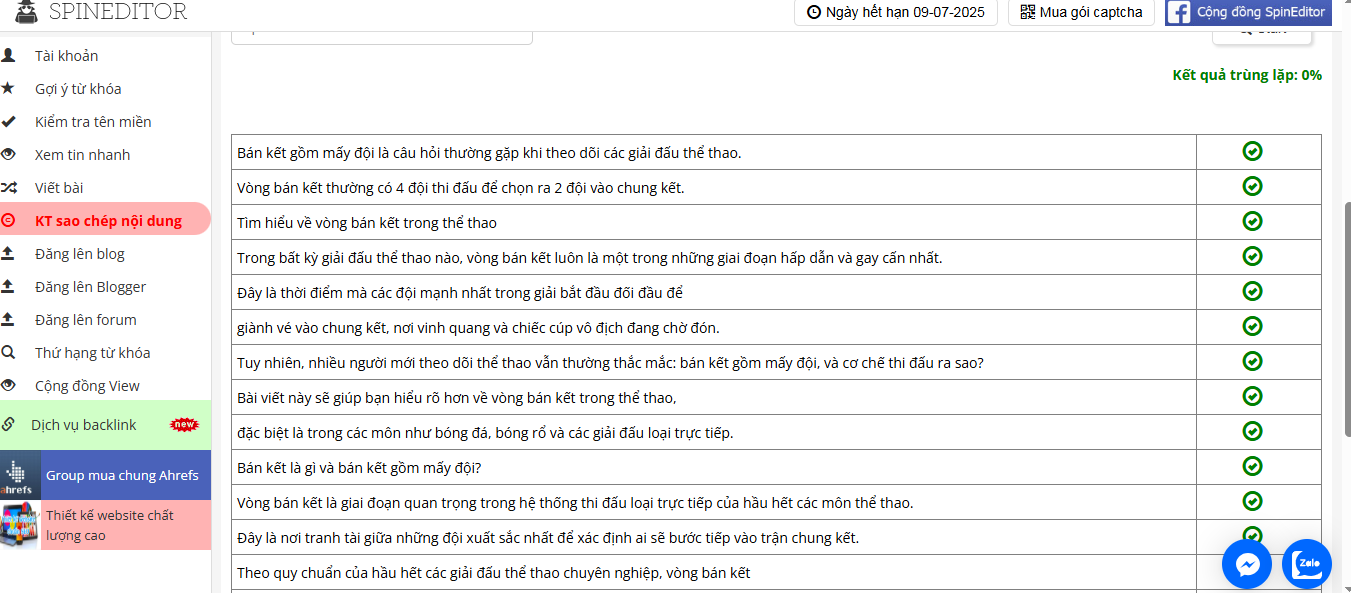Click sentence 'Đây là nơi tranh tài giữa những đội'

548,537
